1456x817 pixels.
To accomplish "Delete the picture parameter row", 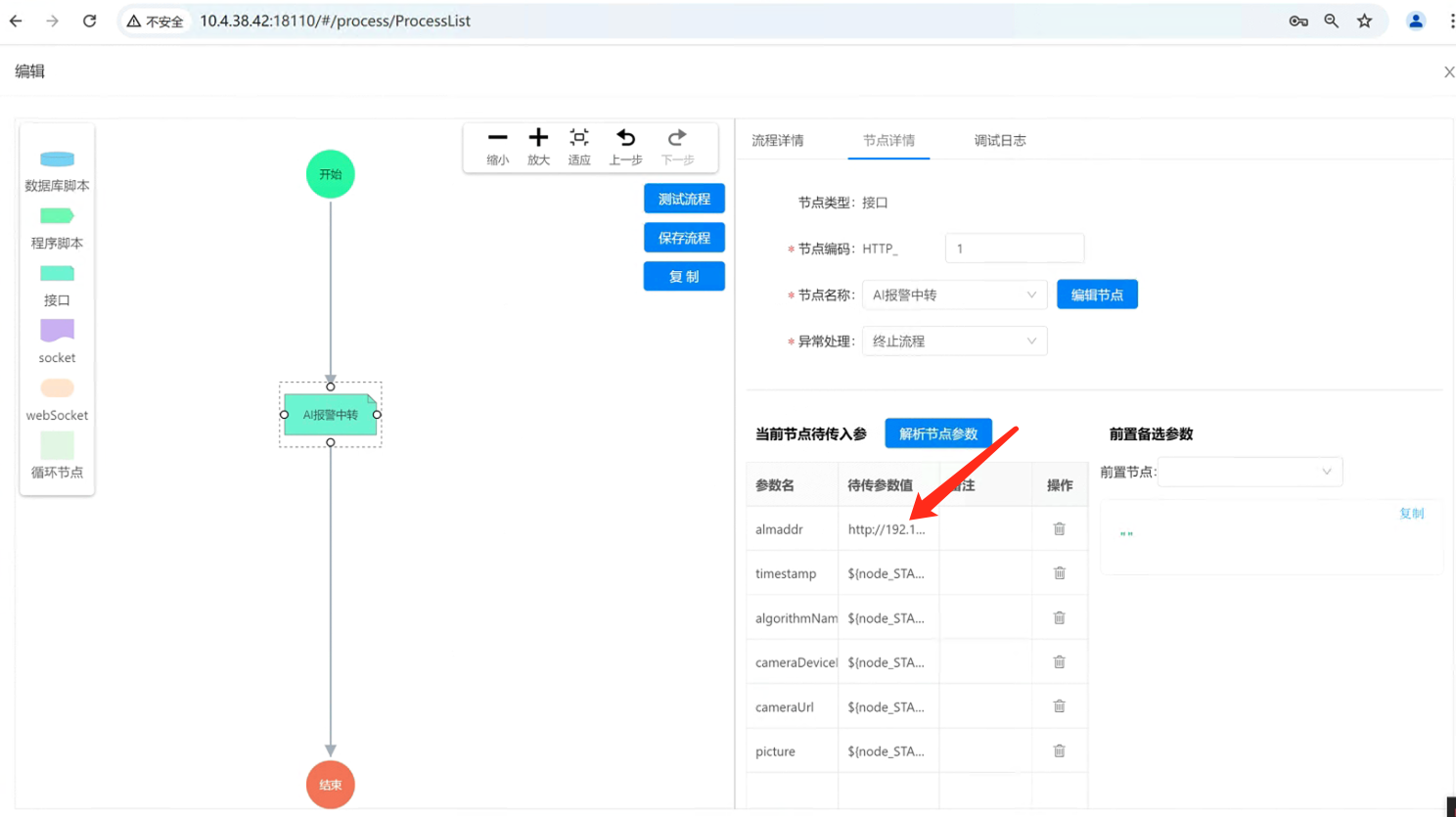I will pos(1059,751).
